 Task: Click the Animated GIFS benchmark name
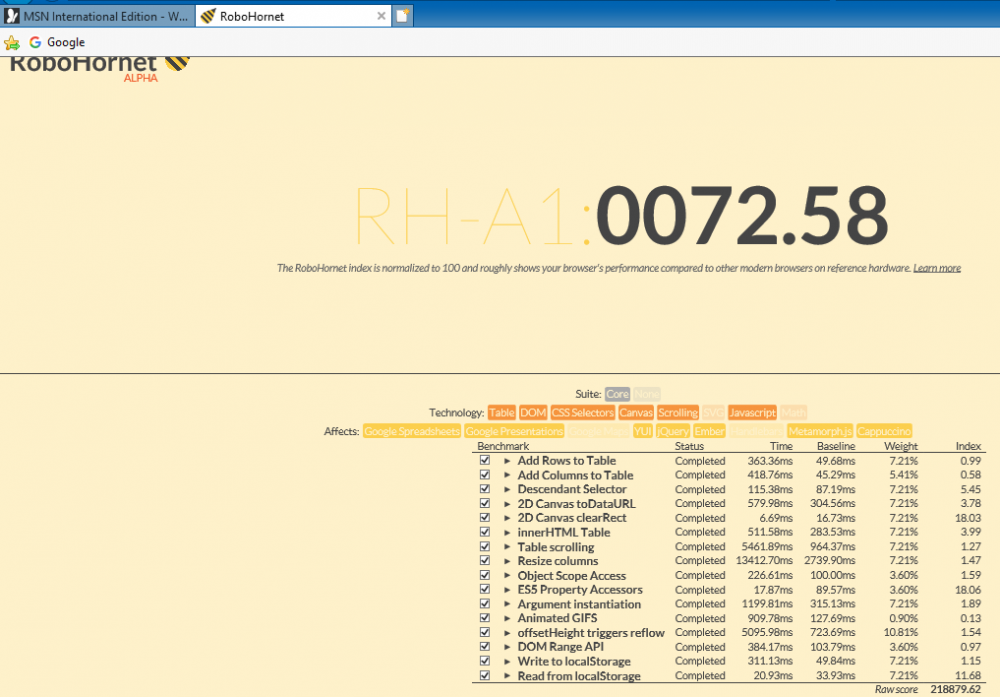557,618
